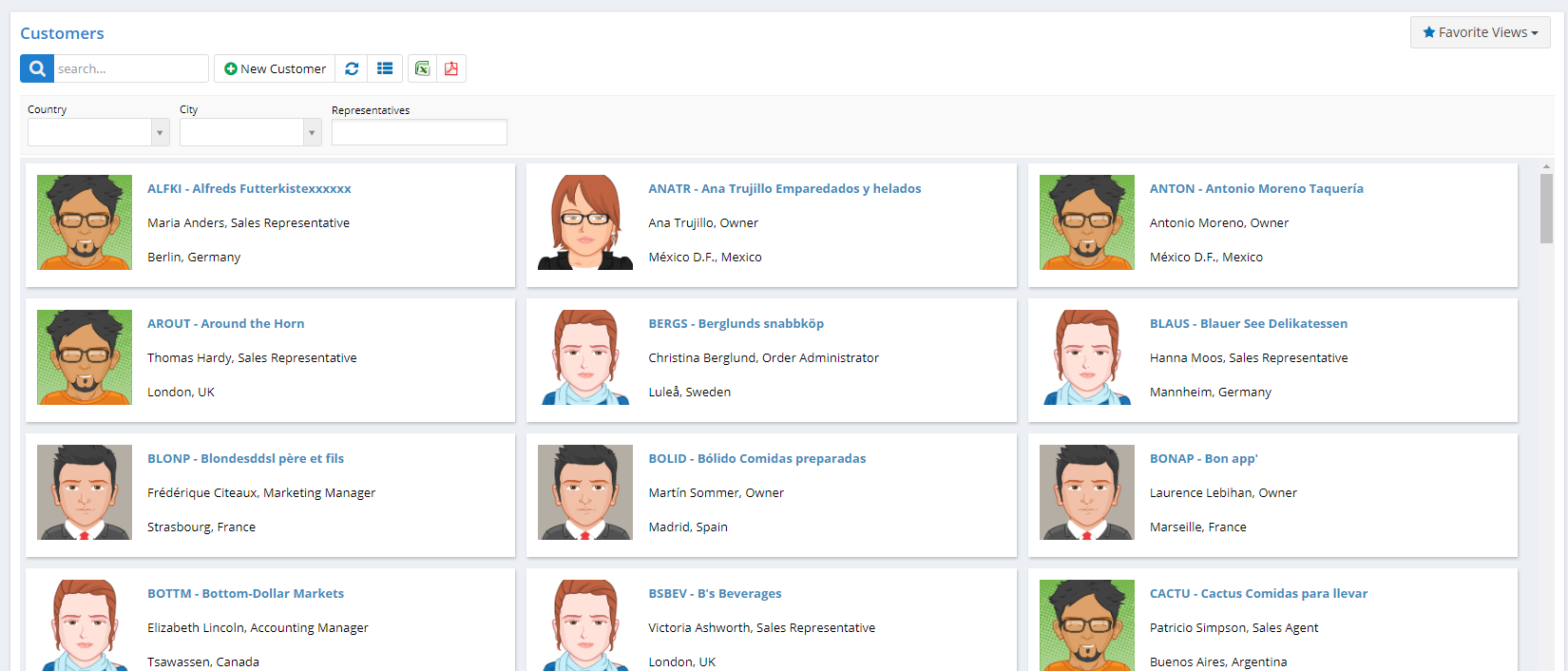1568x671 pixels.
Task: Click 'Madrid, Spain' text
Action: 688,527
